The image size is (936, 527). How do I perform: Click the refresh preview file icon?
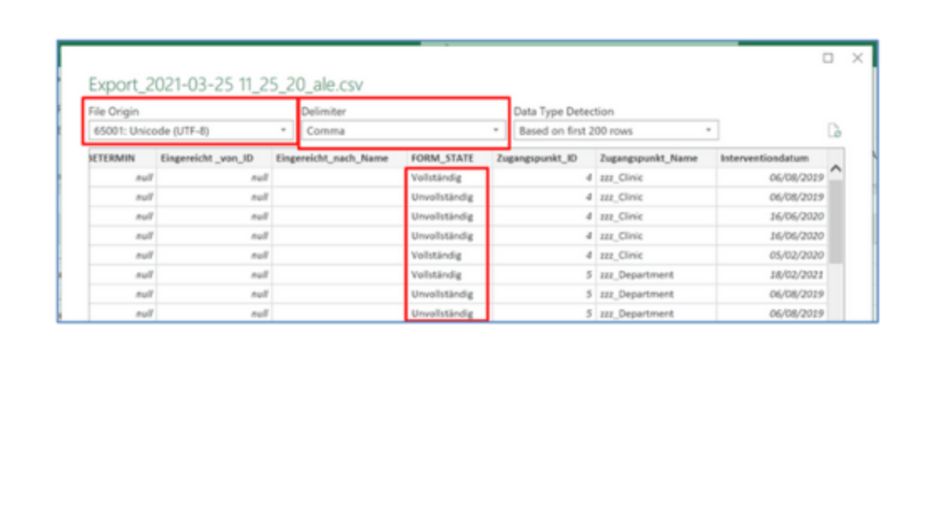pyautogui.click(x=834, y=131)
